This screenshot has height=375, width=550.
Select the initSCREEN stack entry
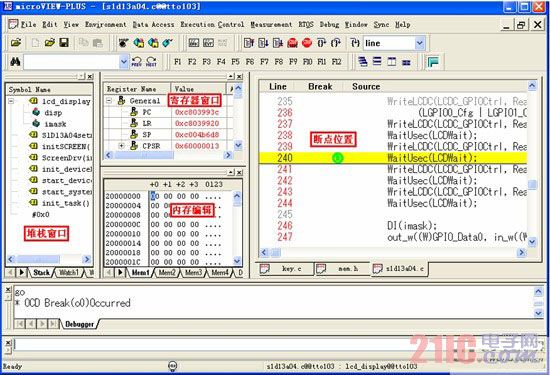tap(66, 146)
